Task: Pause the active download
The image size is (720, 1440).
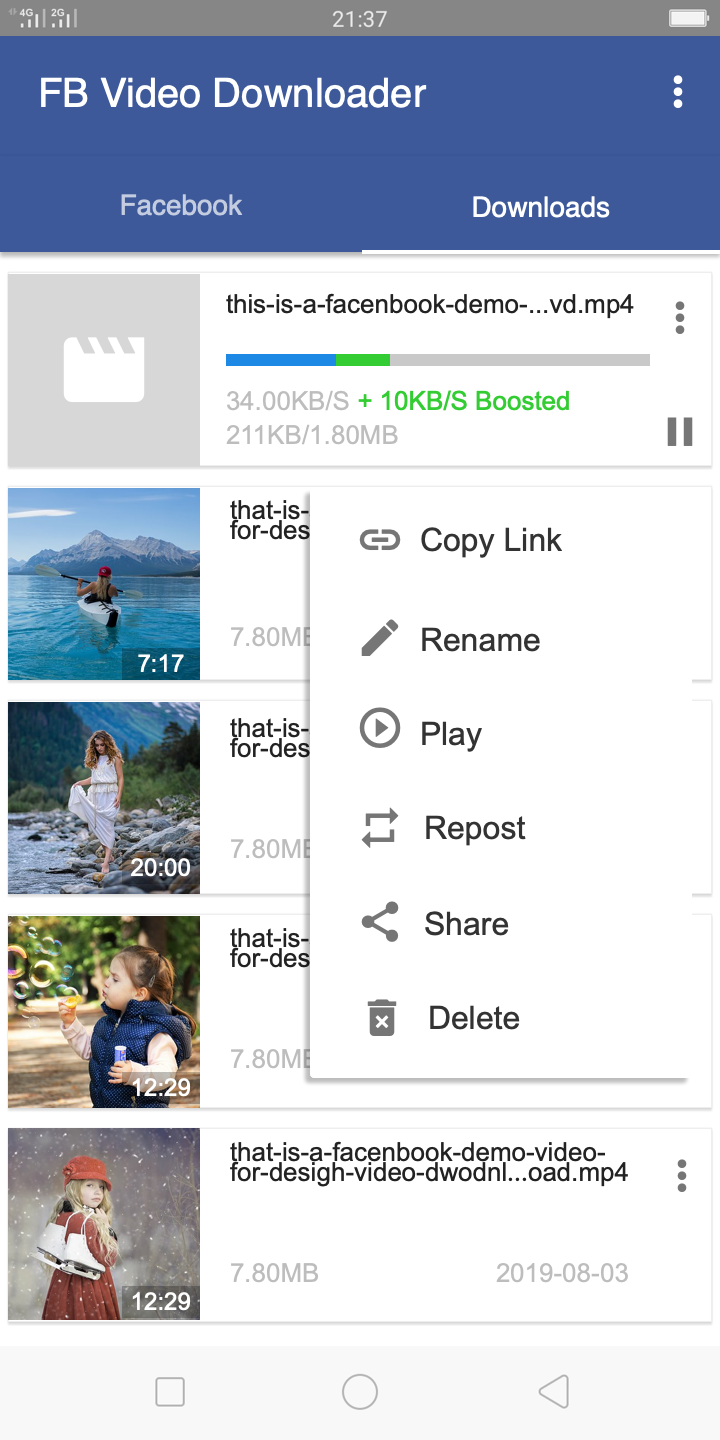Action: [680, 432]
